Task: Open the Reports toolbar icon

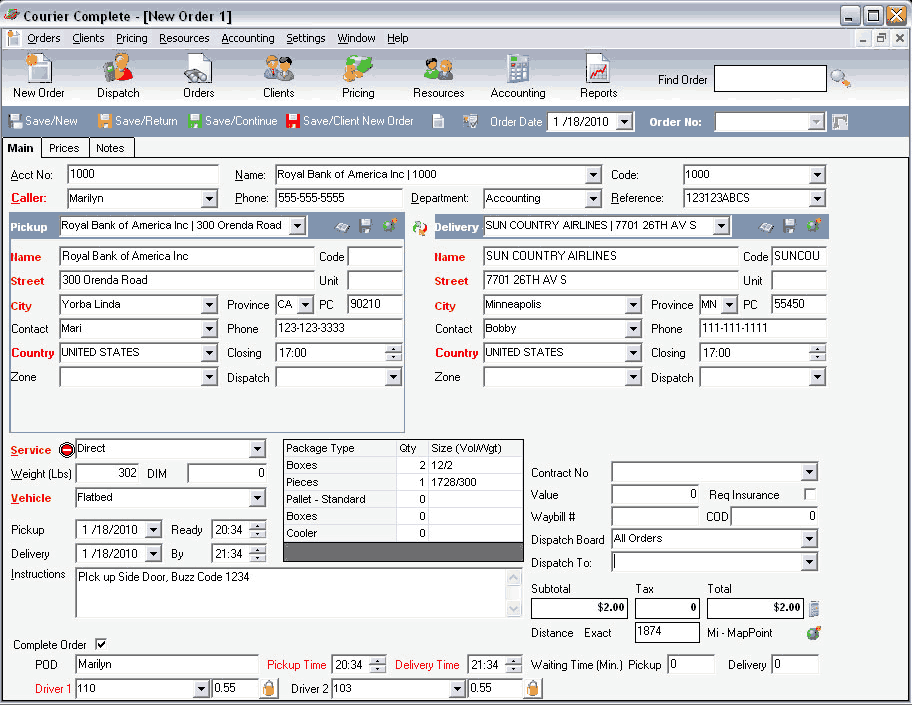Action: point(598,77)
